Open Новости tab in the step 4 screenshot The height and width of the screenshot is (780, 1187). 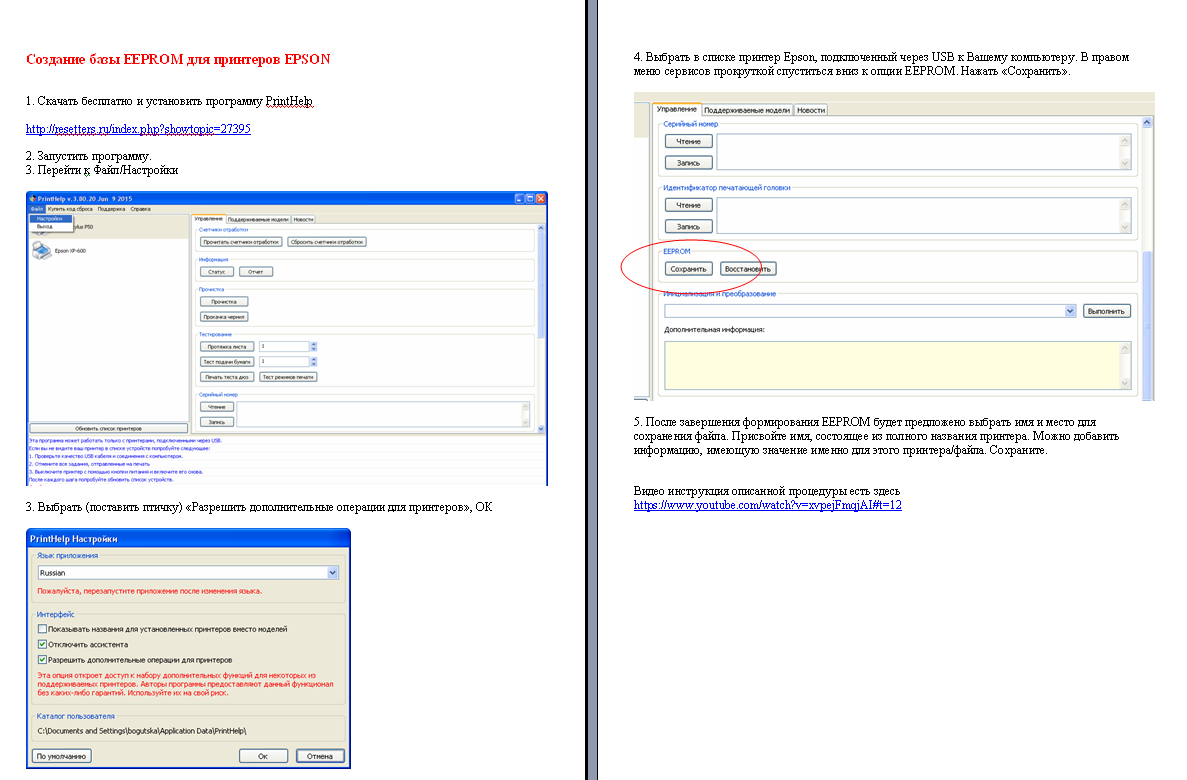[811, 110]
